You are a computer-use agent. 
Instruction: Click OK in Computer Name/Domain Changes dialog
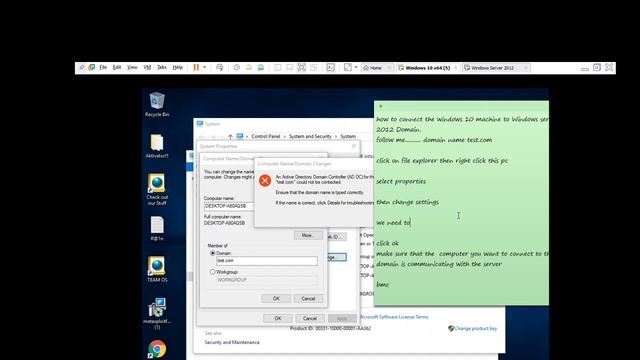[x=276, y=299]
